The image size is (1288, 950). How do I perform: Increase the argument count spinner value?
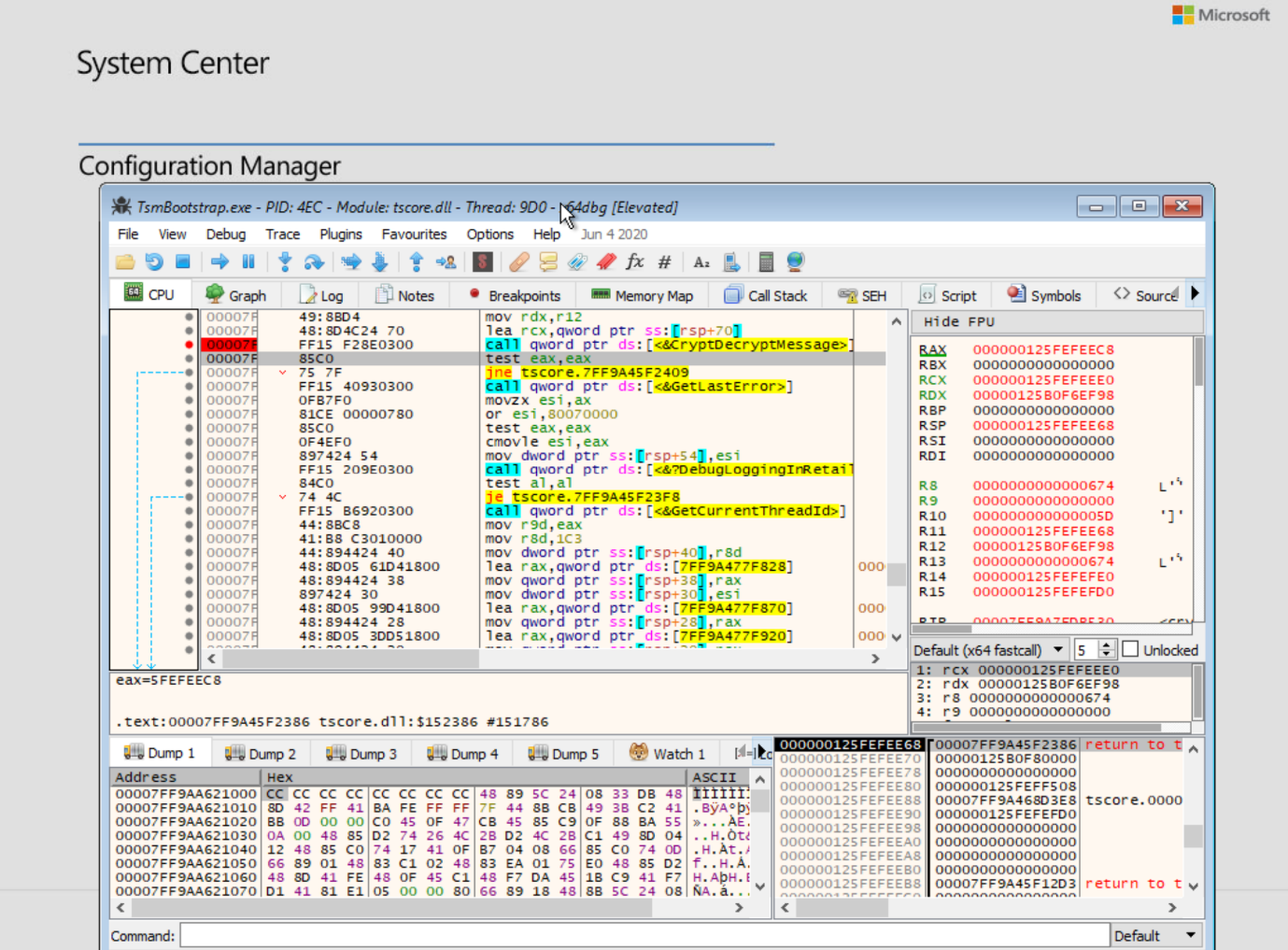click(x=1107, y=645)
